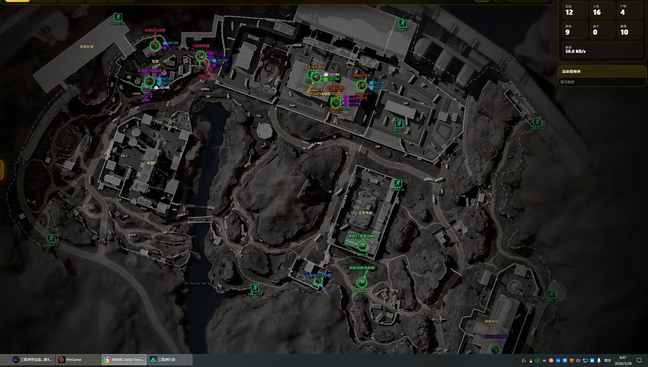The width and height of the screenshot is (648, 367).
Task: Select the marker with green label in south building
Action: click(x=362, y=246)
